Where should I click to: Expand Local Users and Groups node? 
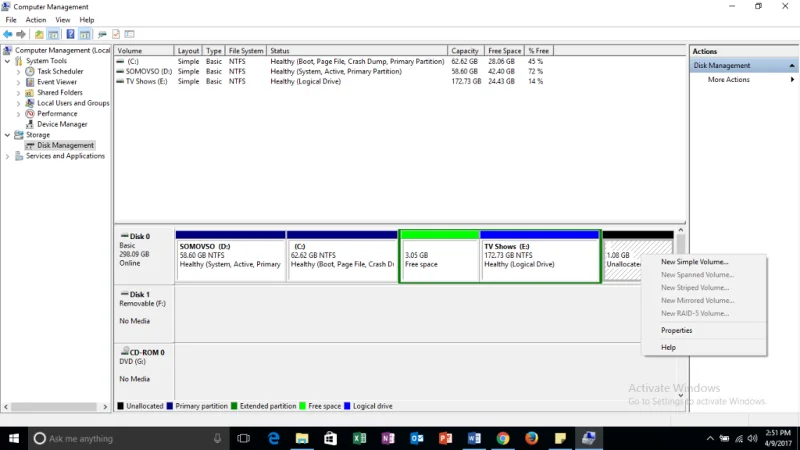point(18,103)
